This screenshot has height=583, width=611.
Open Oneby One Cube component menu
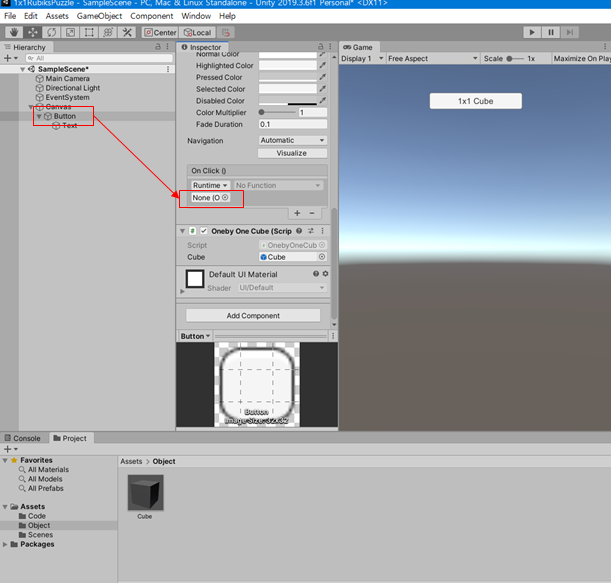[x=322, y=231]
